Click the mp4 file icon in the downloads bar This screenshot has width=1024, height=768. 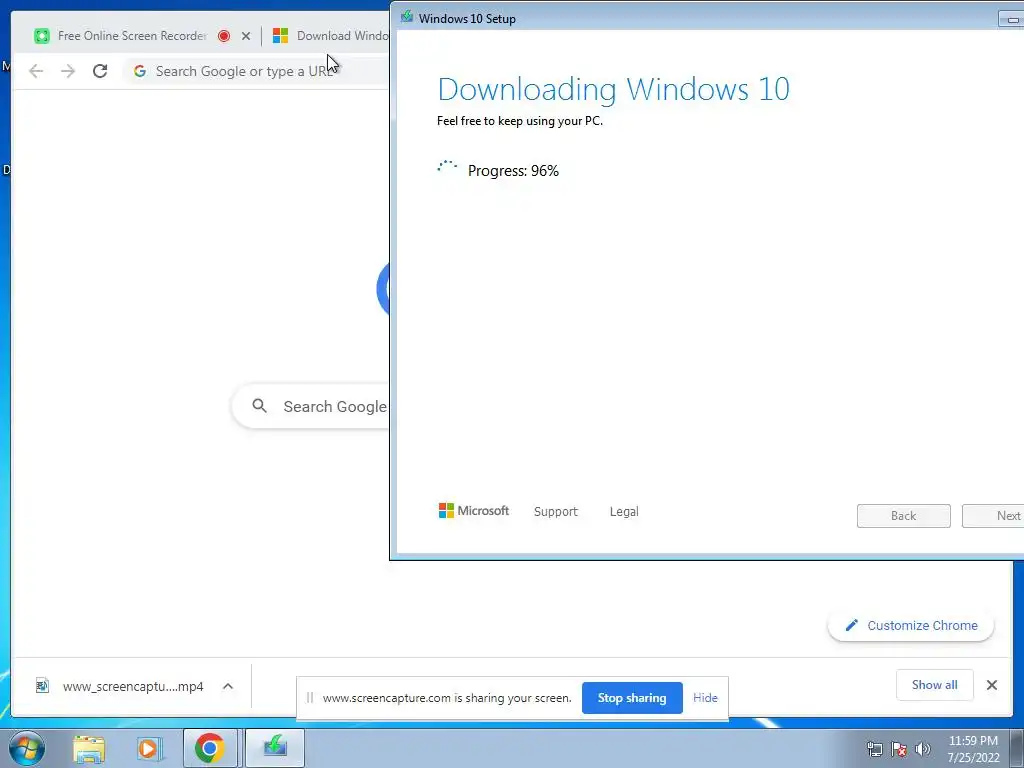(42, 686)
